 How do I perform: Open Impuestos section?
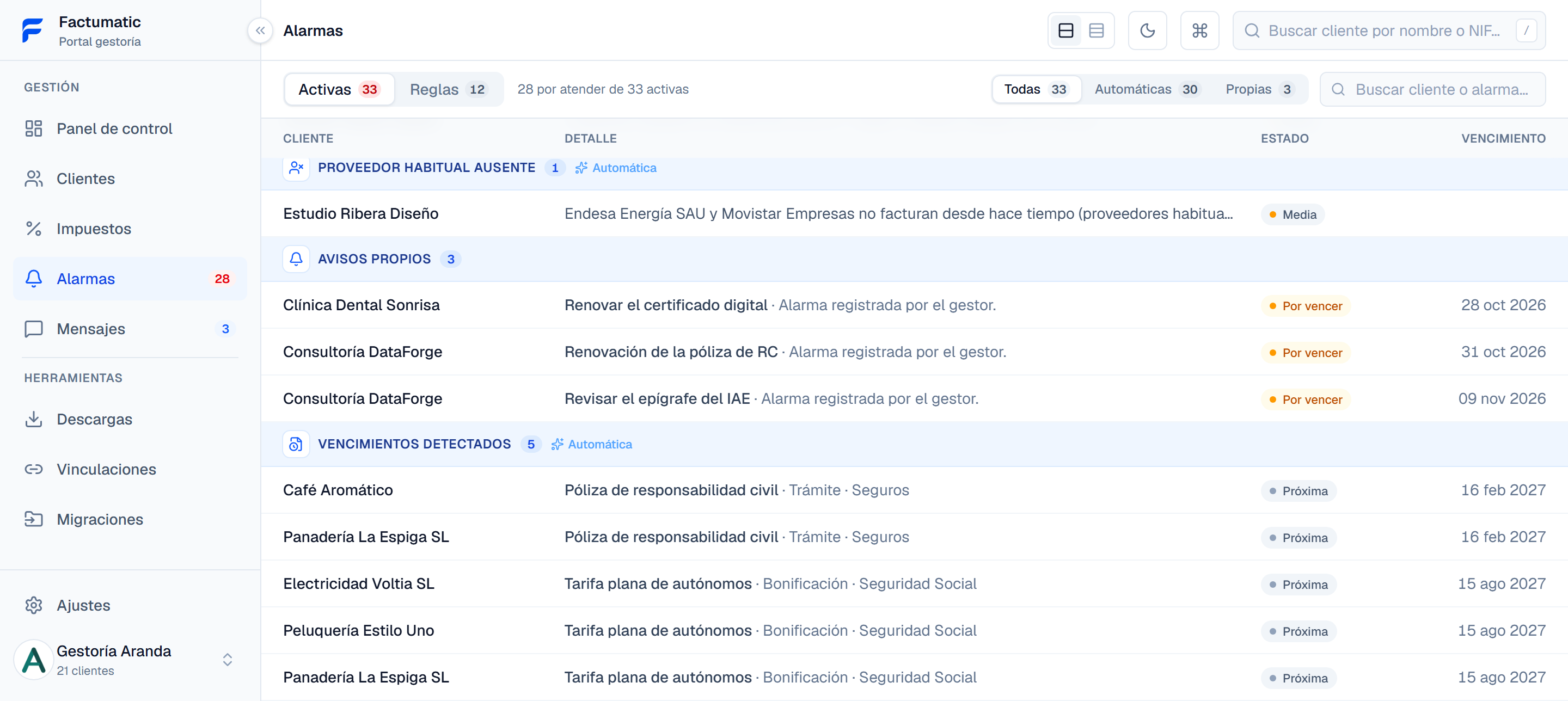[x=130, y=229]
